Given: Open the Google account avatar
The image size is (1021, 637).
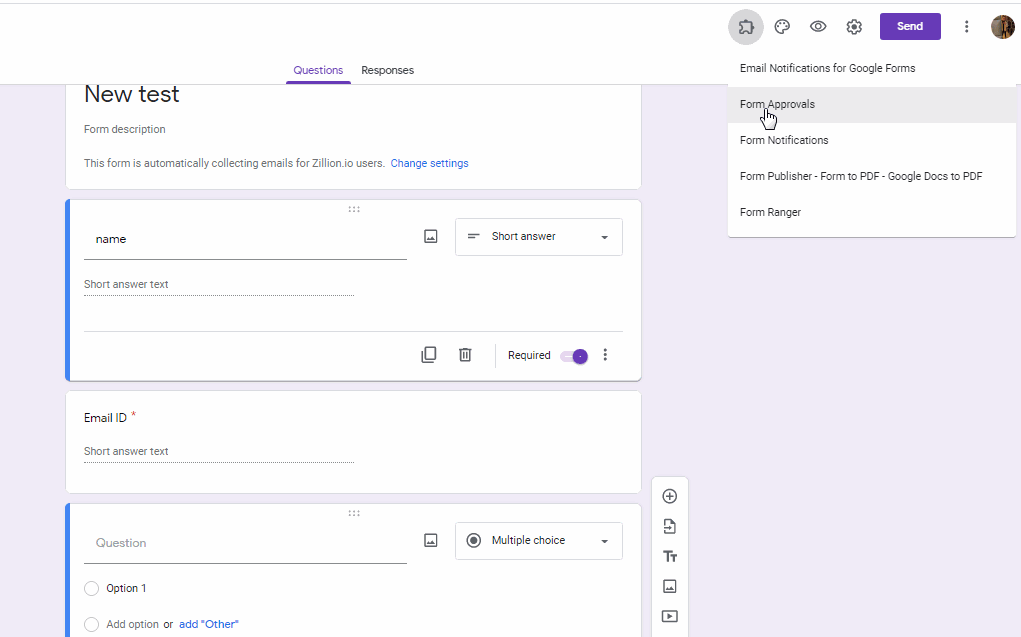Looking at the screenshot, I should [x=1002, y=27].
